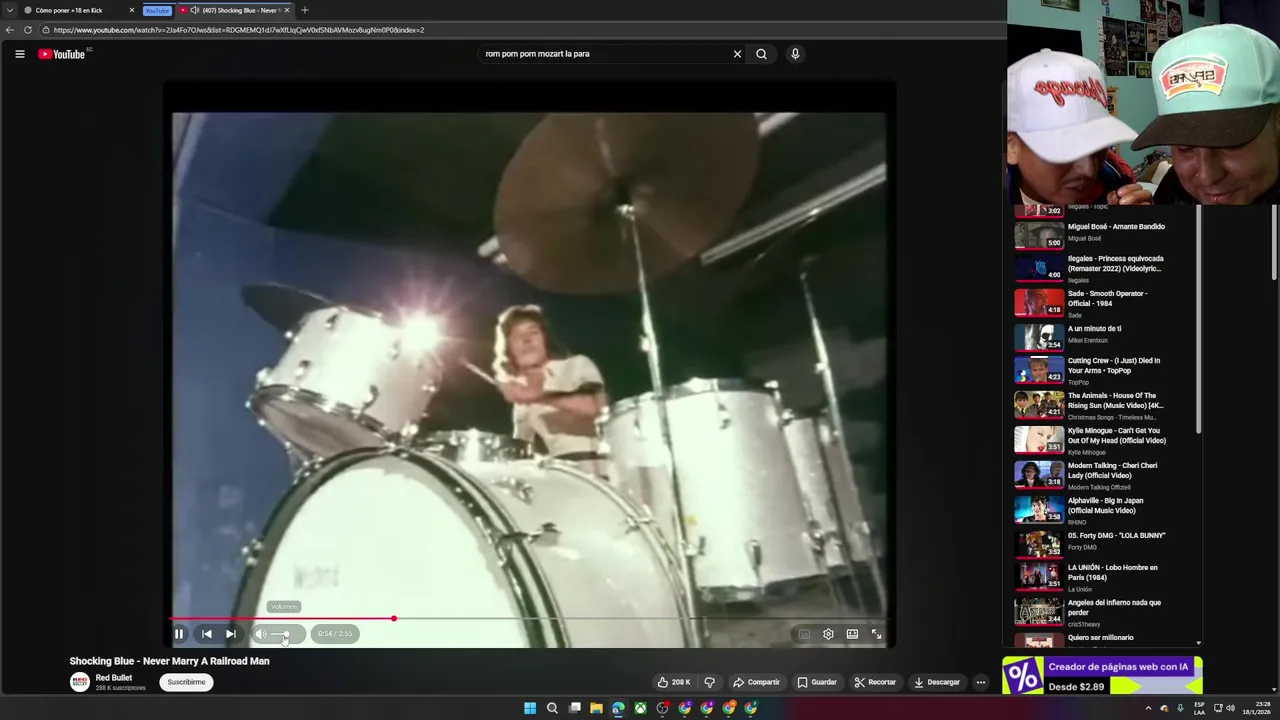Click the browser address bar URL

pyautogui.click(x=239, y=30)
